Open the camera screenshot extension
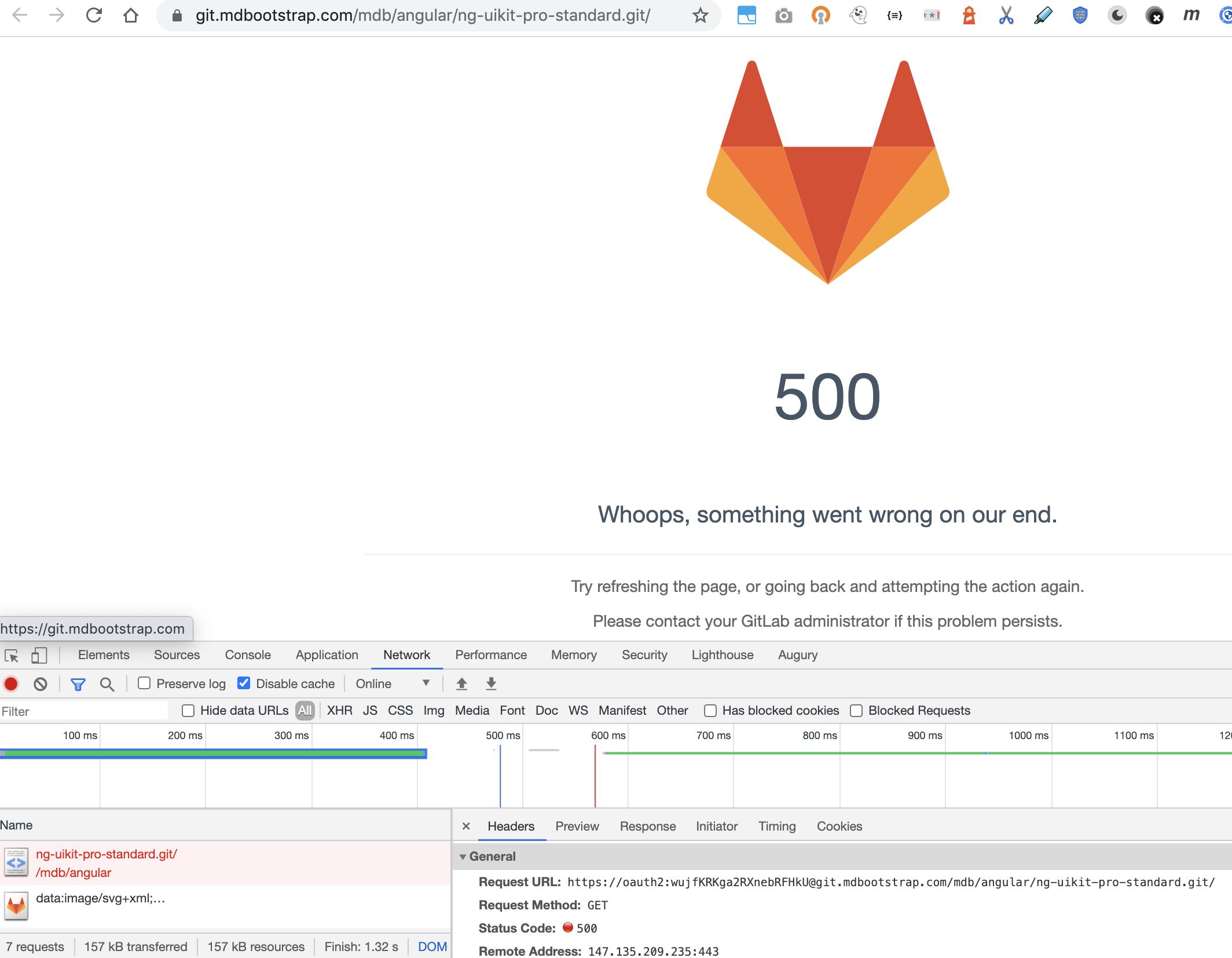This screenshot has height=958, width=1232. [783, 15]
